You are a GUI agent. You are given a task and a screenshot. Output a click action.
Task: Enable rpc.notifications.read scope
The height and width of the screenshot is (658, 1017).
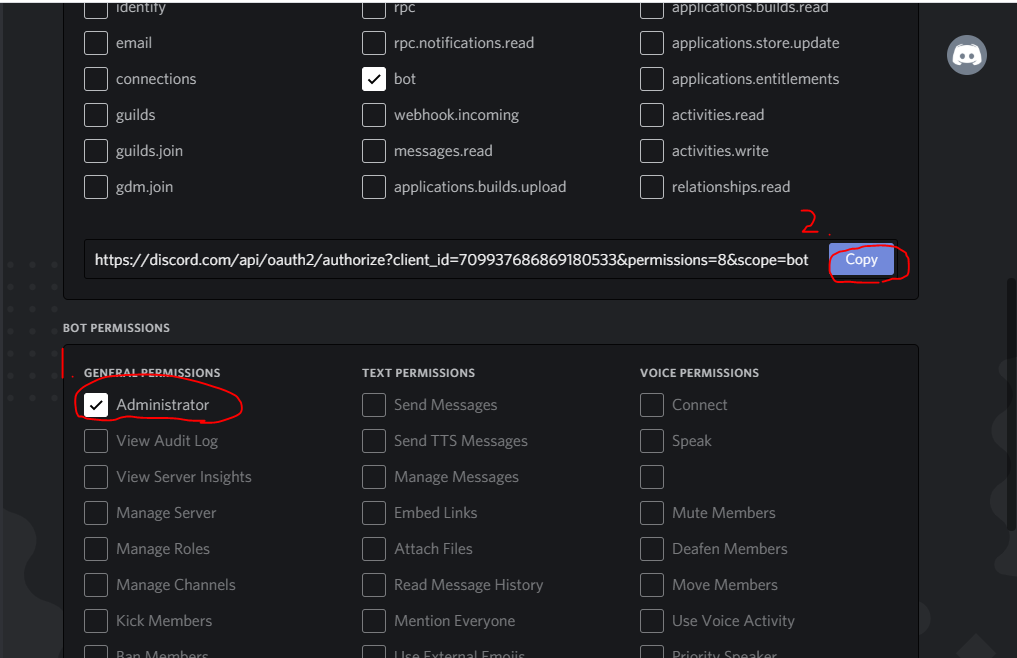374,43
